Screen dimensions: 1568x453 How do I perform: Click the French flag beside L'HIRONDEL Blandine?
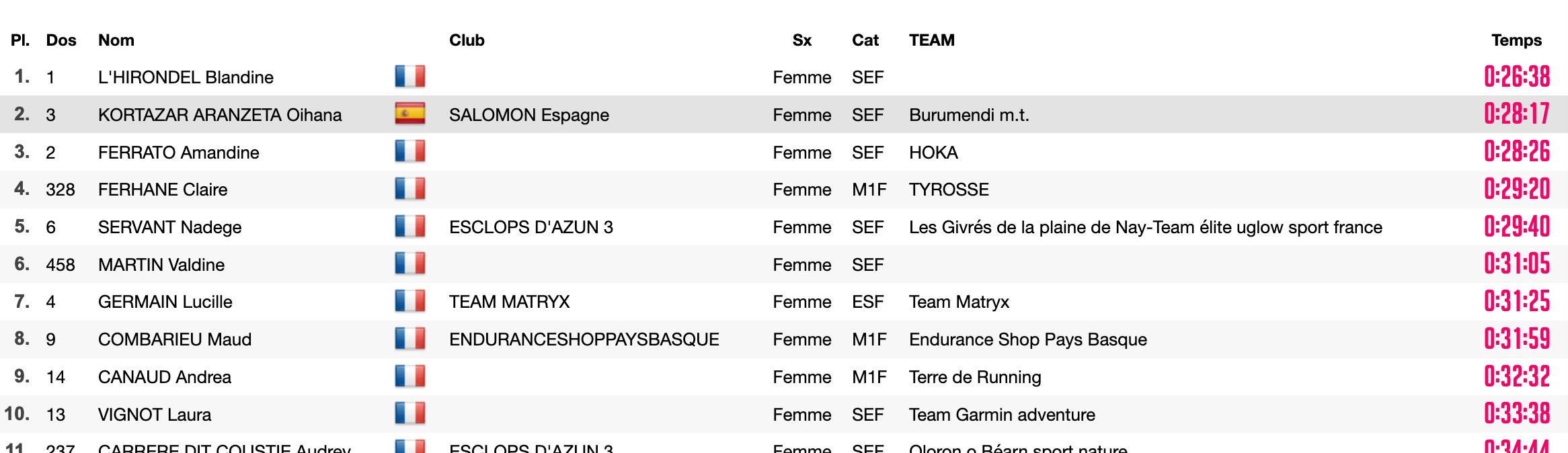click(410, 77)
